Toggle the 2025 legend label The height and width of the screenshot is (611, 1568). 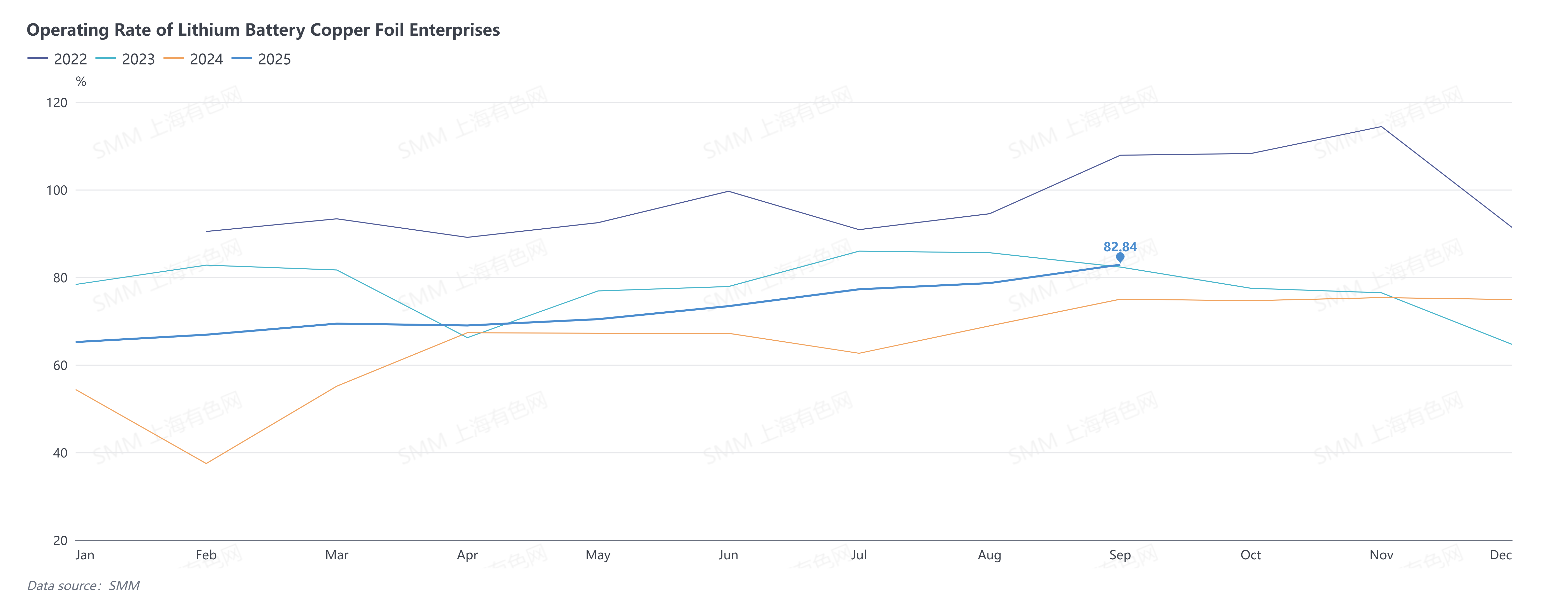pyautogui.click(x=274, y=59)
